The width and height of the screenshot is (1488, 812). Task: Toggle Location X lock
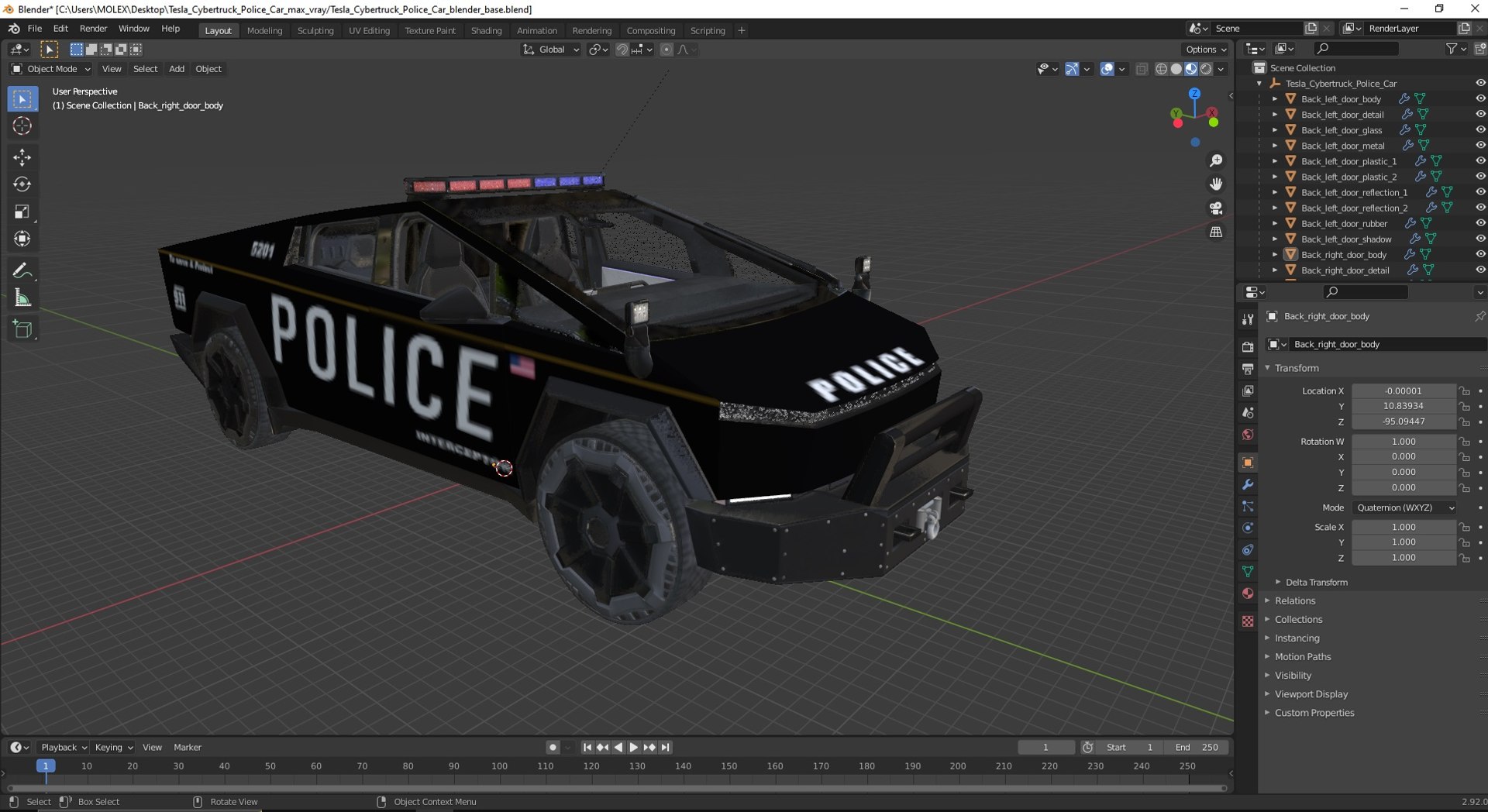[x=1465, y=391]
